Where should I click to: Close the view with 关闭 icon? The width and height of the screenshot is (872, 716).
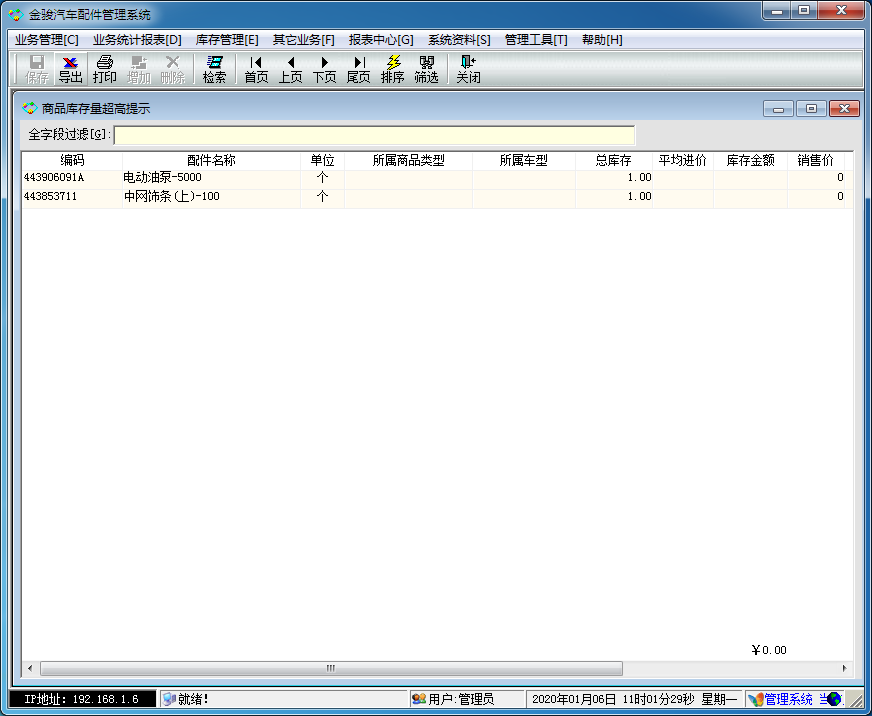[468, 70]
